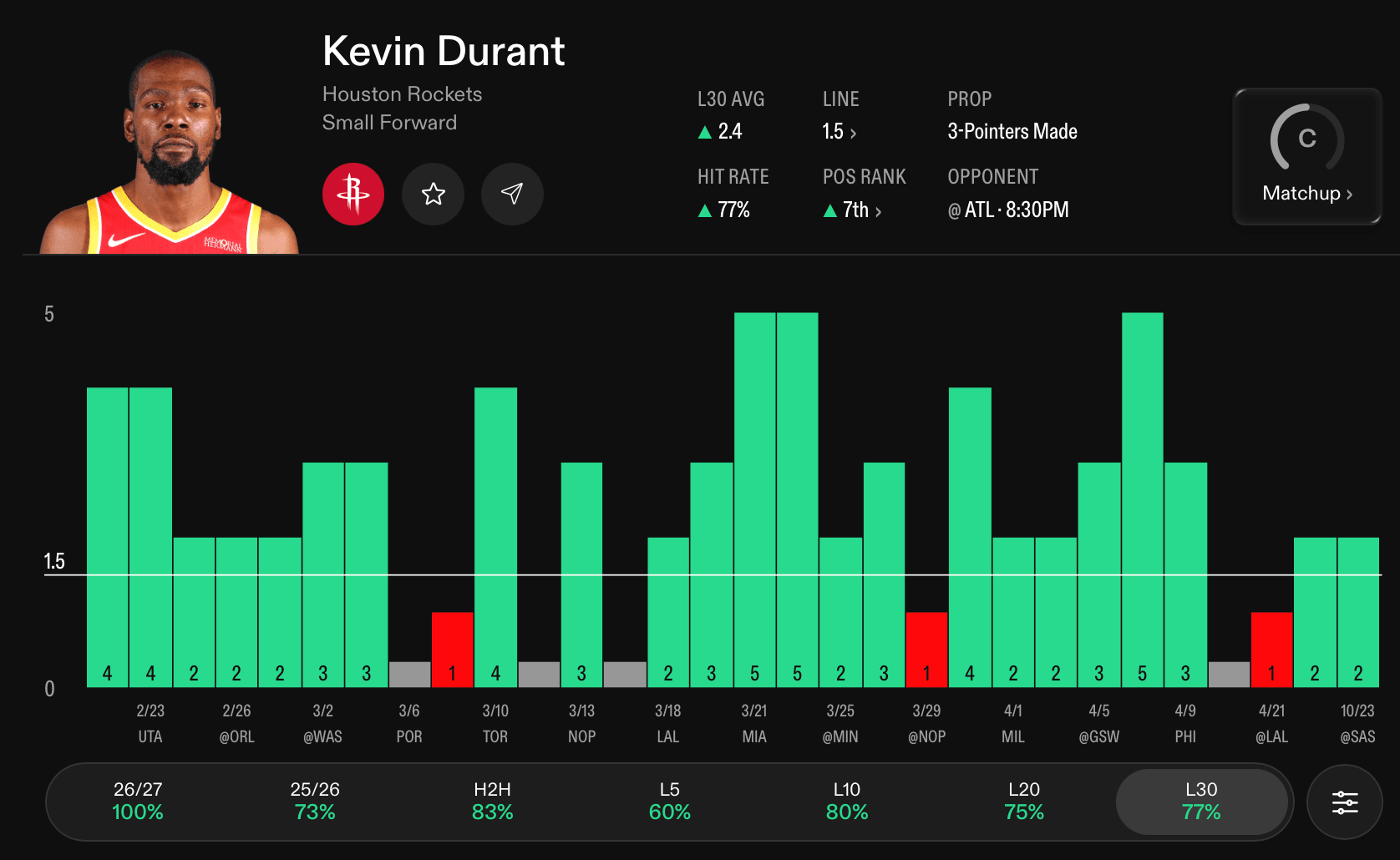Select the 26/27 100% tab
The image size is (1400, 860).
(x=138, y=802)
